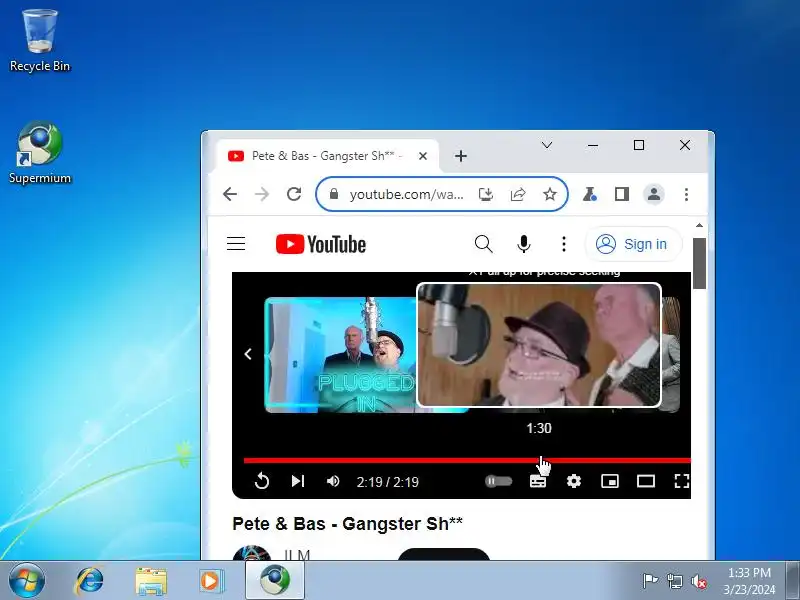Reload the YouTube page

coord(294,194)
